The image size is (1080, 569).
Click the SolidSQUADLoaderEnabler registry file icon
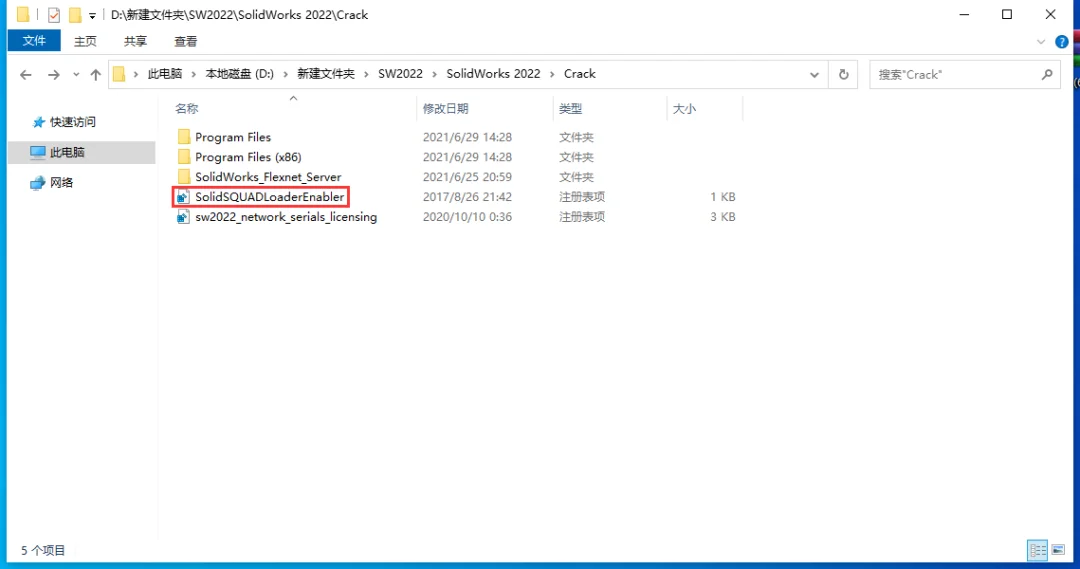[x=183, y=197]
